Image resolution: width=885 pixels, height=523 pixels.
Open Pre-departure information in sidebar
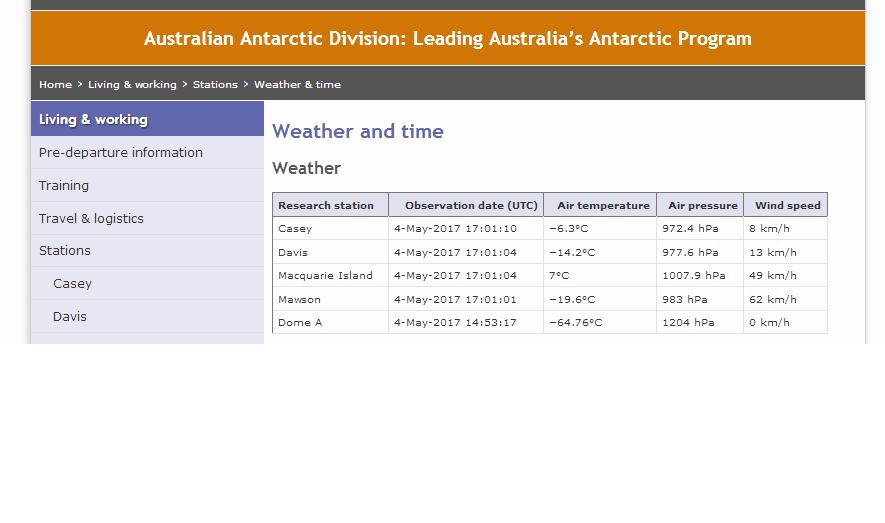point(147,152)
